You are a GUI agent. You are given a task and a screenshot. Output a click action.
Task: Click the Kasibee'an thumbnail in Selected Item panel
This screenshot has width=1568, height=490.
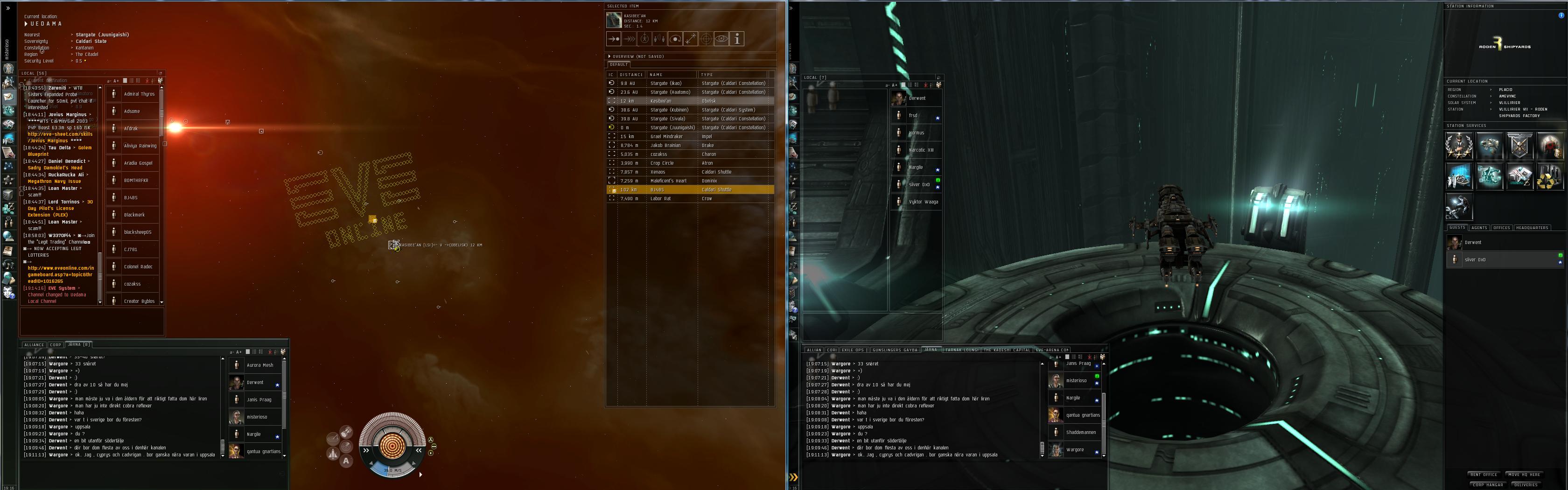(x=614, y=20)
